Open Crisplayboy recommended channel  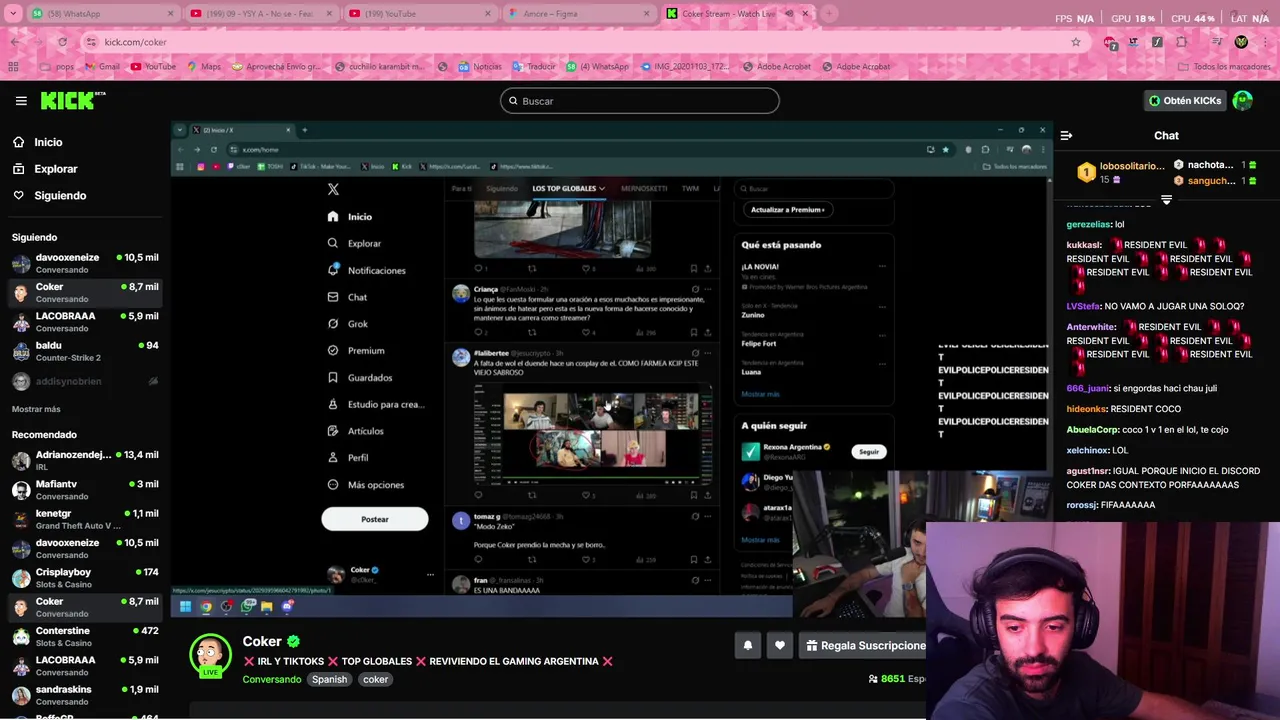click(x=85, y=578)
